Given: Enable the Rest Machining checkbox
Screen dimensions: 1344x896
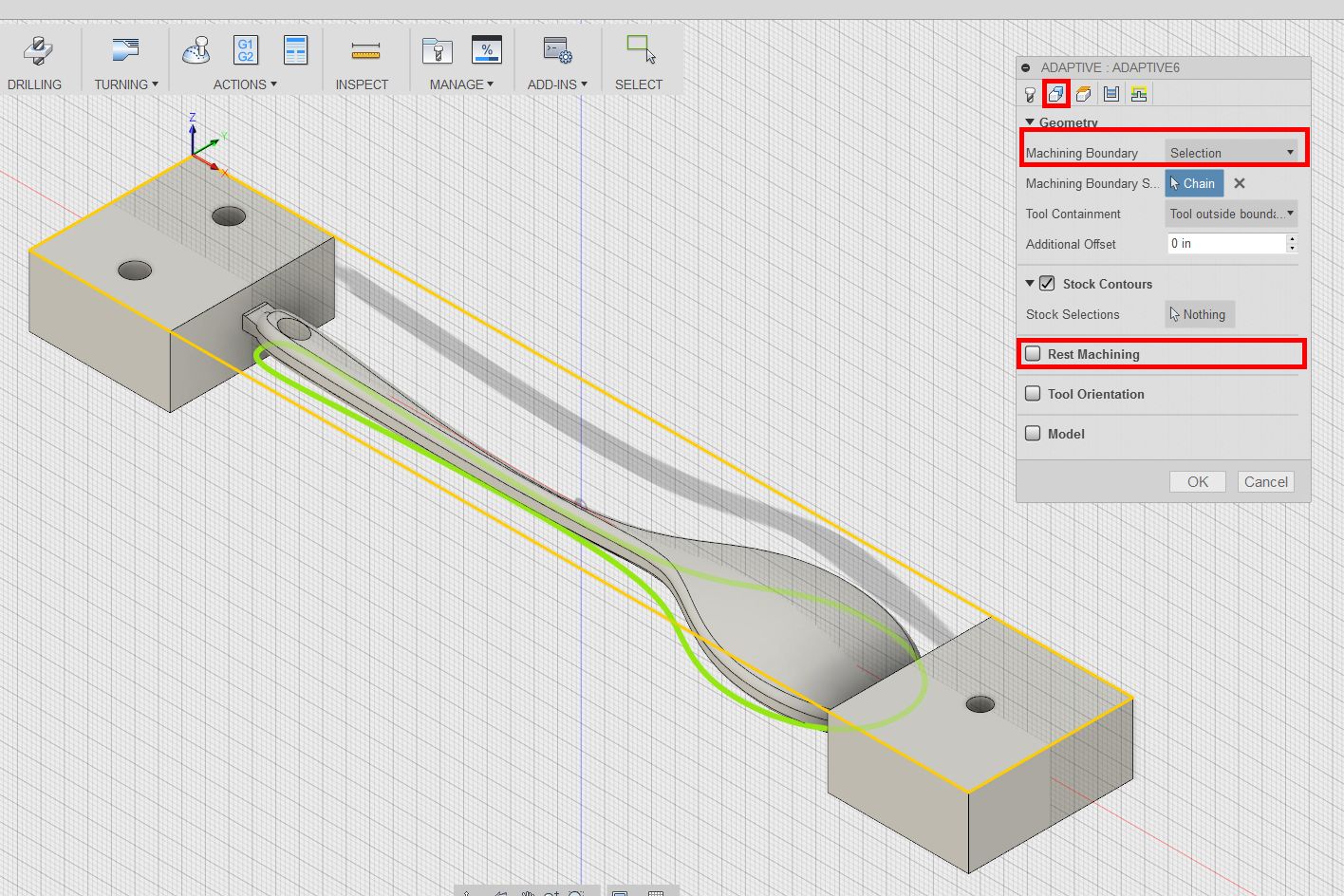Looking at the screenshot, I should (1034, 354).
